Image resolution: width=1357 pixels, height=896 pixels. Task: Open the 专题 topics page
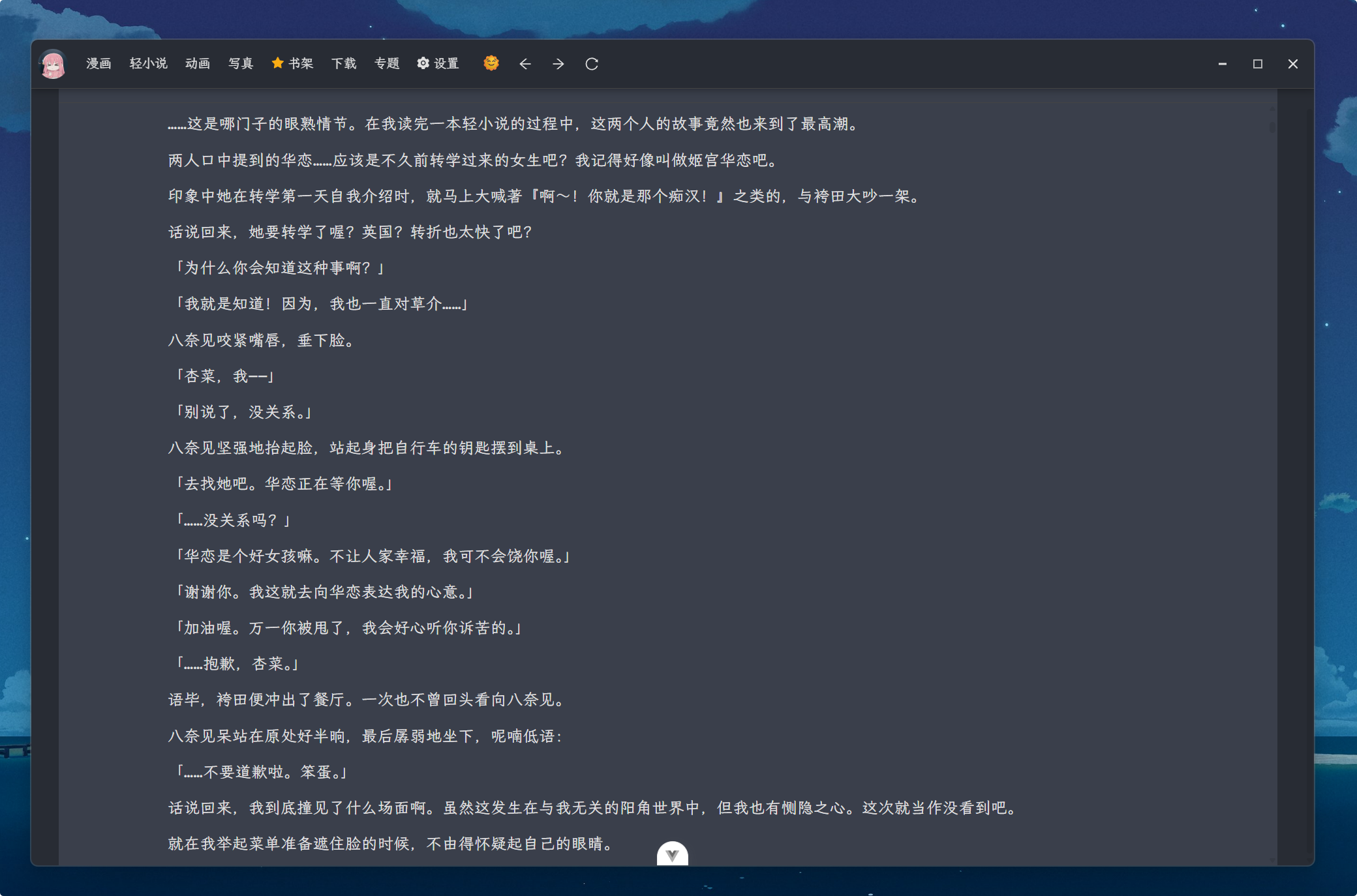click(x=386, y=64)
